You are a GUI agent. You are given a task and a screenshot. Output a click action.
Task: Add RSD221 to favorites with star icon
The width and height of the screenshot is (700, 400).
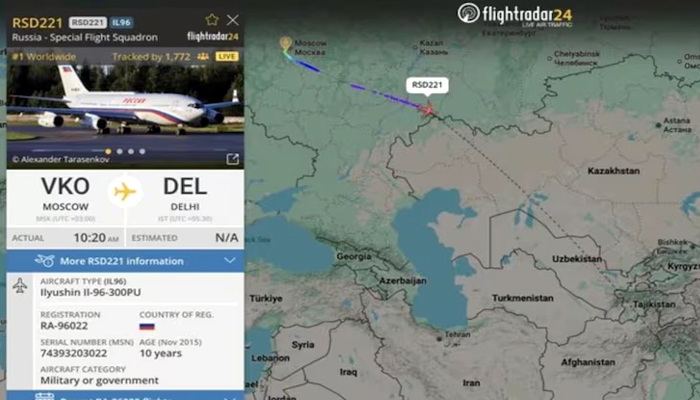pyautogui.click(x=212, y=20)
